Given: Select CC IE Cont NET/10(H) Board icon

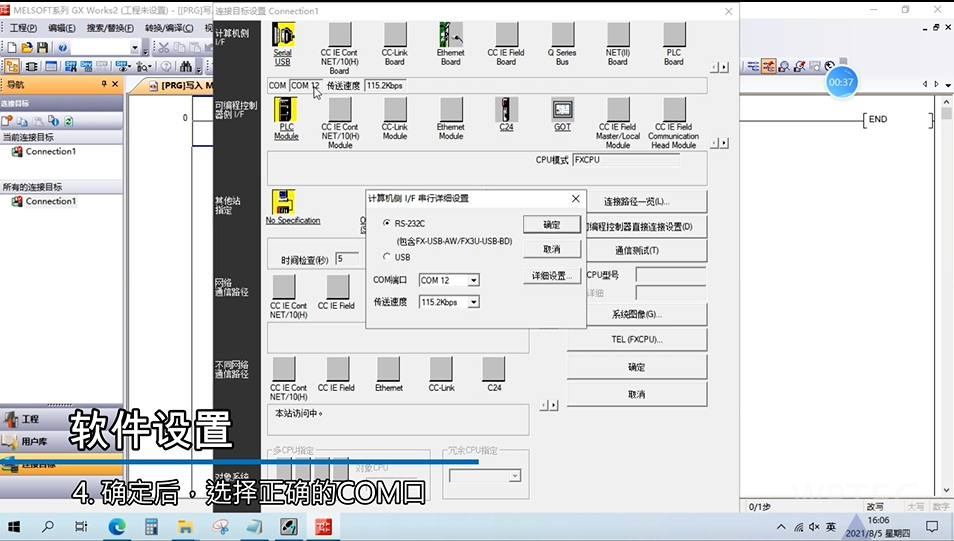Looking at the screenshot, I should (x=339, y=35).
